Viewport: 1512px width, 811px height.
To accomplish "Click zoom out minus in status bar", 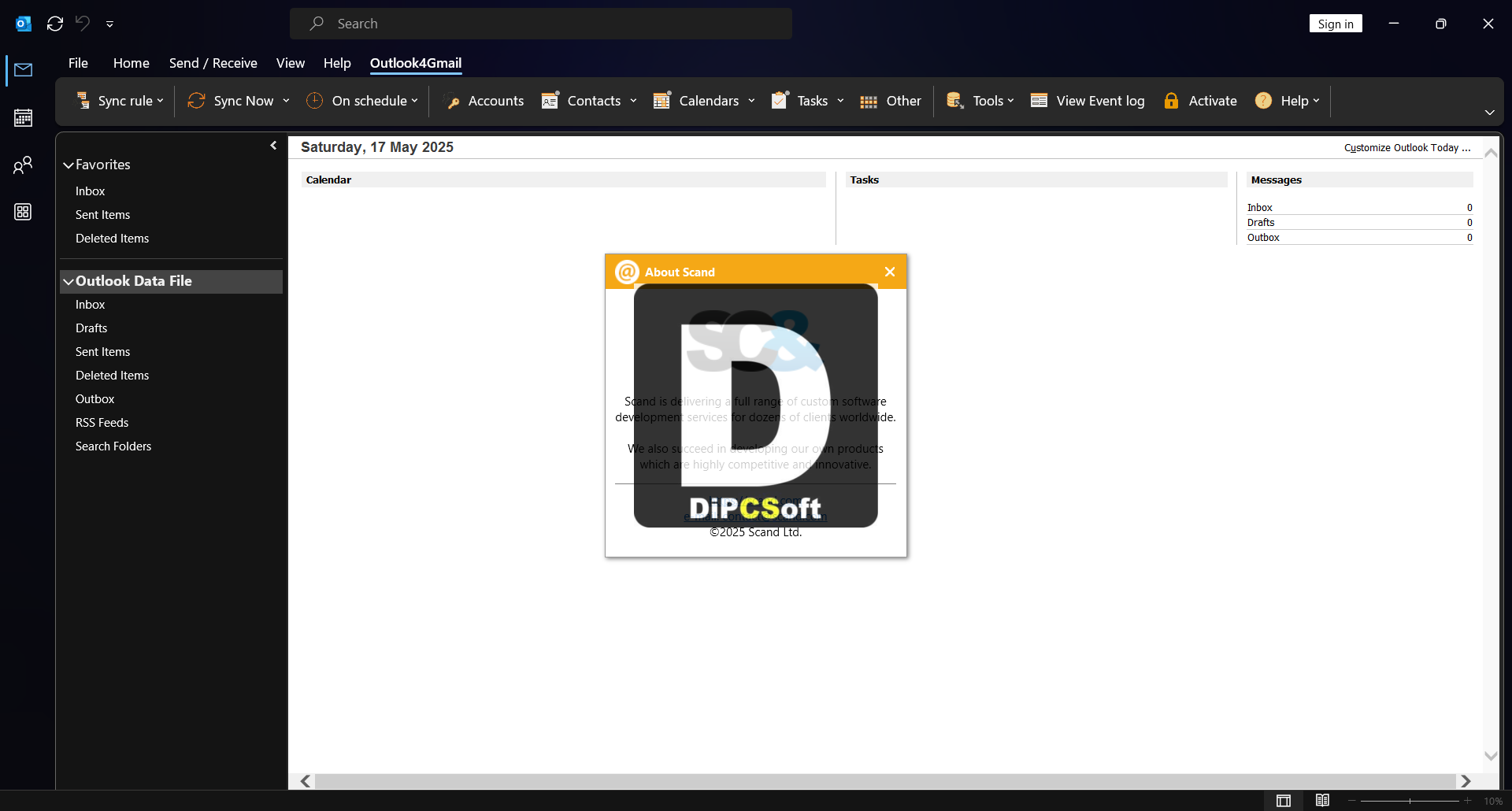I will click(x=1351, y=801).
